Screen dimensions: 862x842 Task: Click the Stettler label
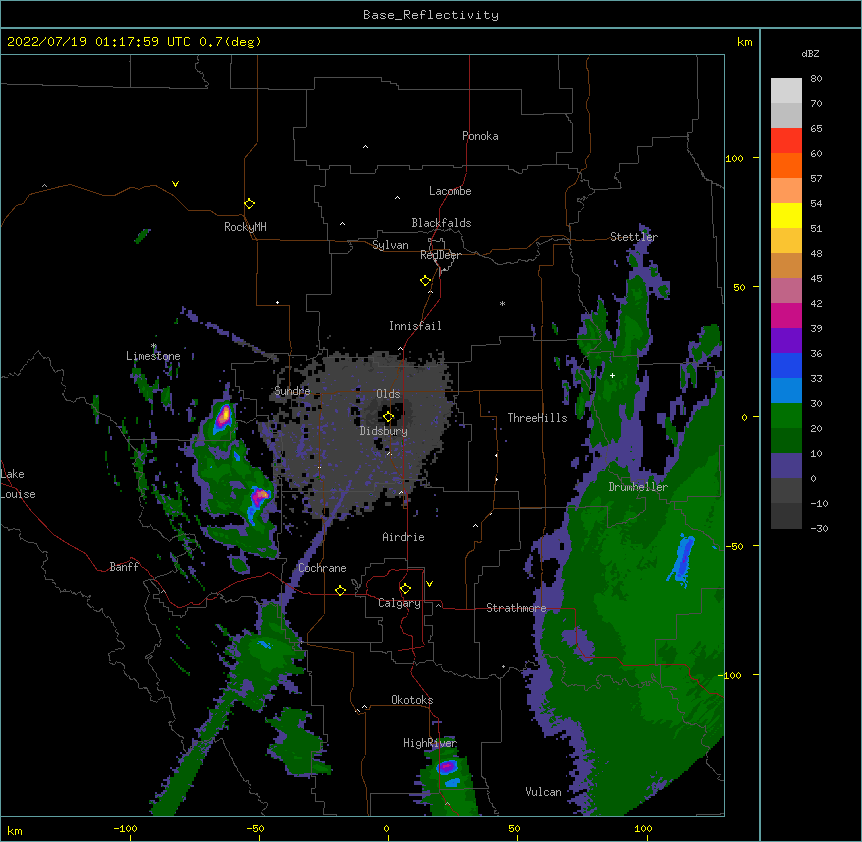[x=633, y=237]
